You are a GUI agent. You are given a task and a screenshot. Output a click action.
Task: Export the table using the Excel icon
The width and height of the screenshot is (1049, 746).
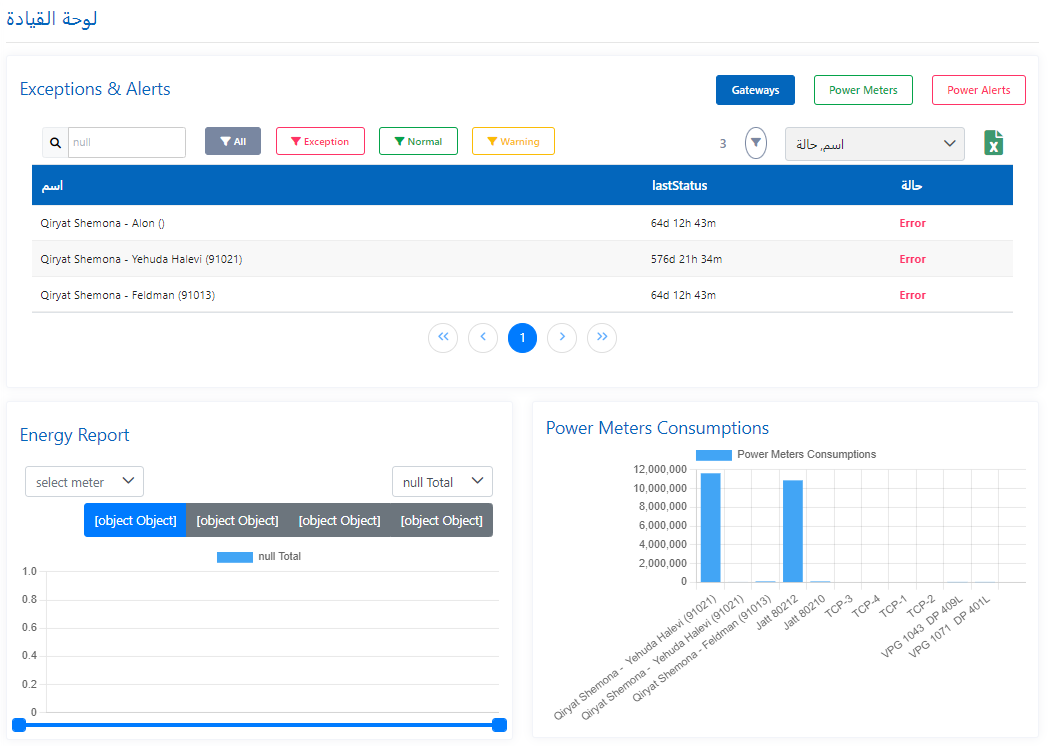coord(993,143)
